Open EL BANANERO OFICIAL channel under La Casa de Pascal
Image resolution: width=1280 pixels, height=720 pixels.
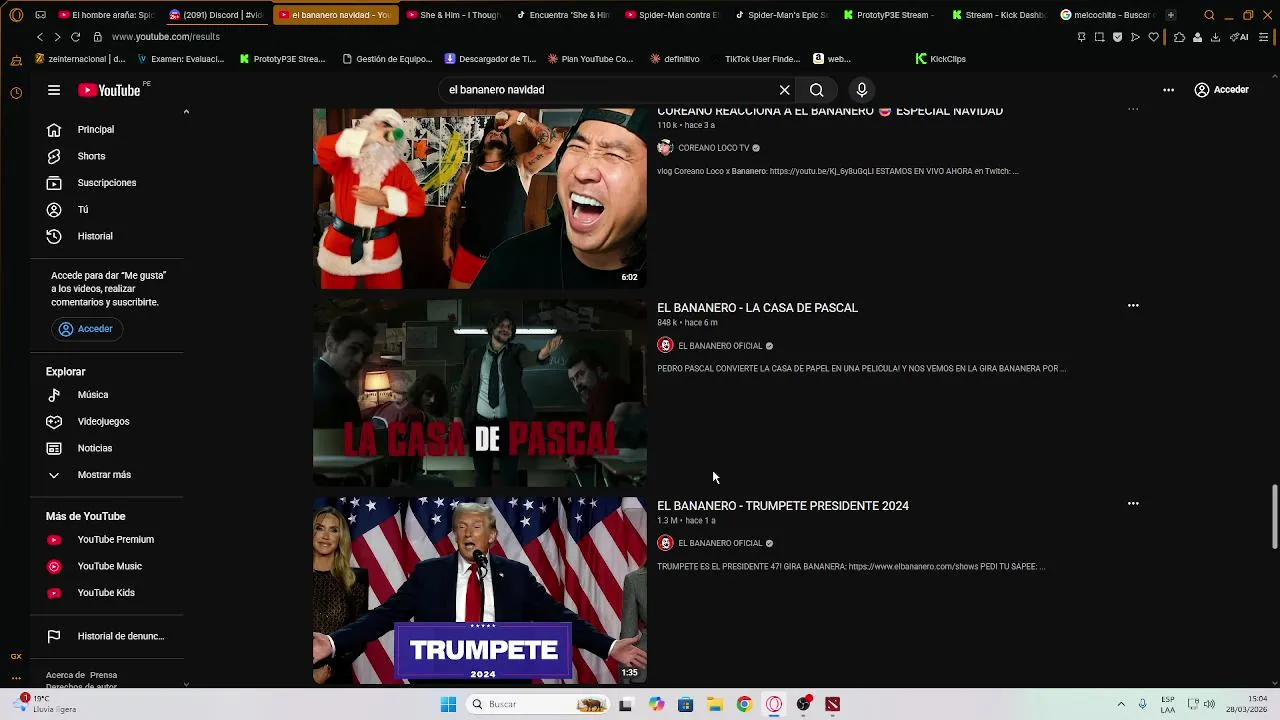[720, 346]
